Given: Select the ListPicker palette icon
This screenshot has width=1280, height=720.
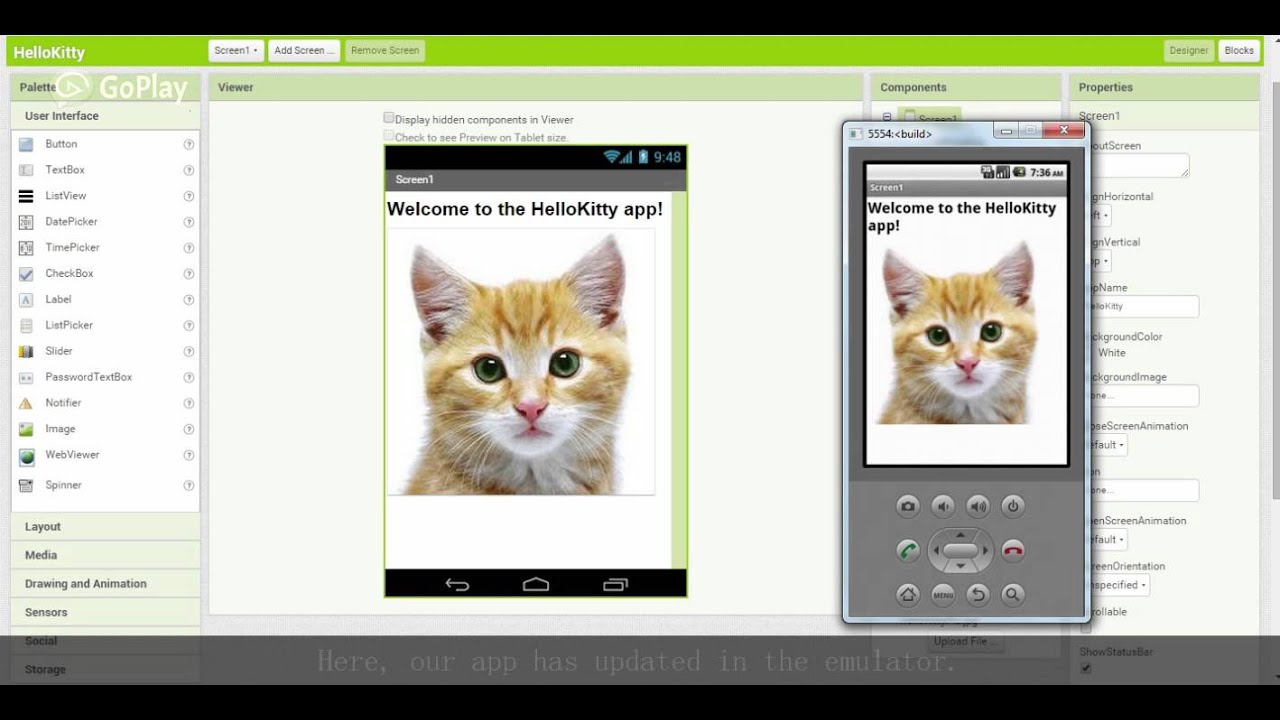Looking at the screenshot, I should click(26, 326).
